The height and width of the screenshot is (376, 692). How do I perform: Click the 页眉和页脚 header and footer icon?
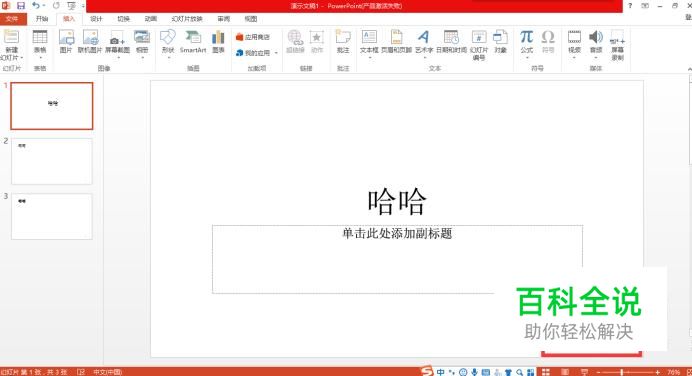point(396,41)
